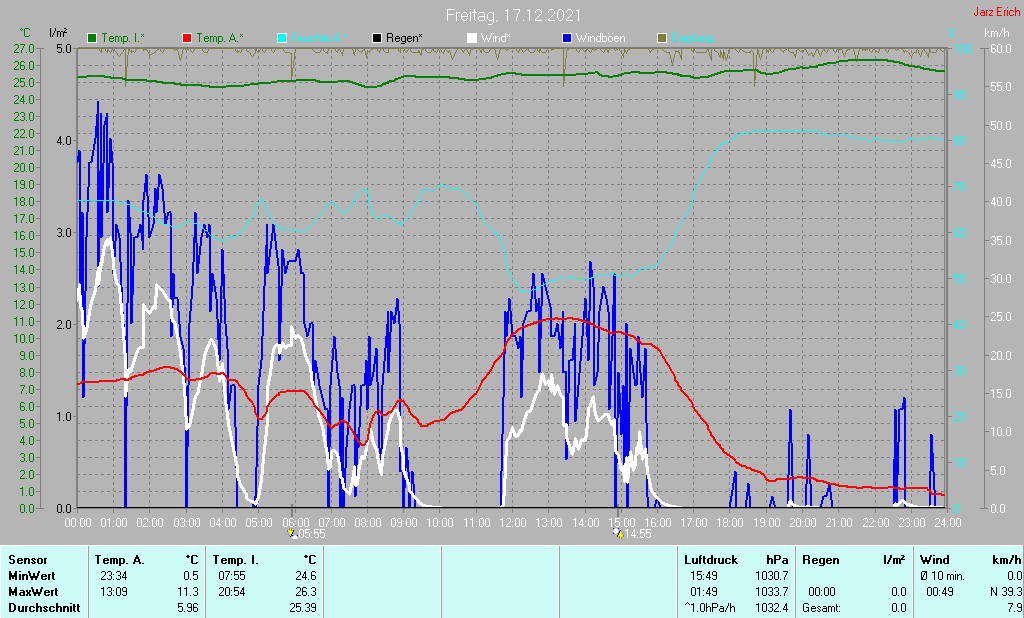Select the Temp. A. column header
Viewport: 1024px width, 618px height.
(x=120, y=560)
